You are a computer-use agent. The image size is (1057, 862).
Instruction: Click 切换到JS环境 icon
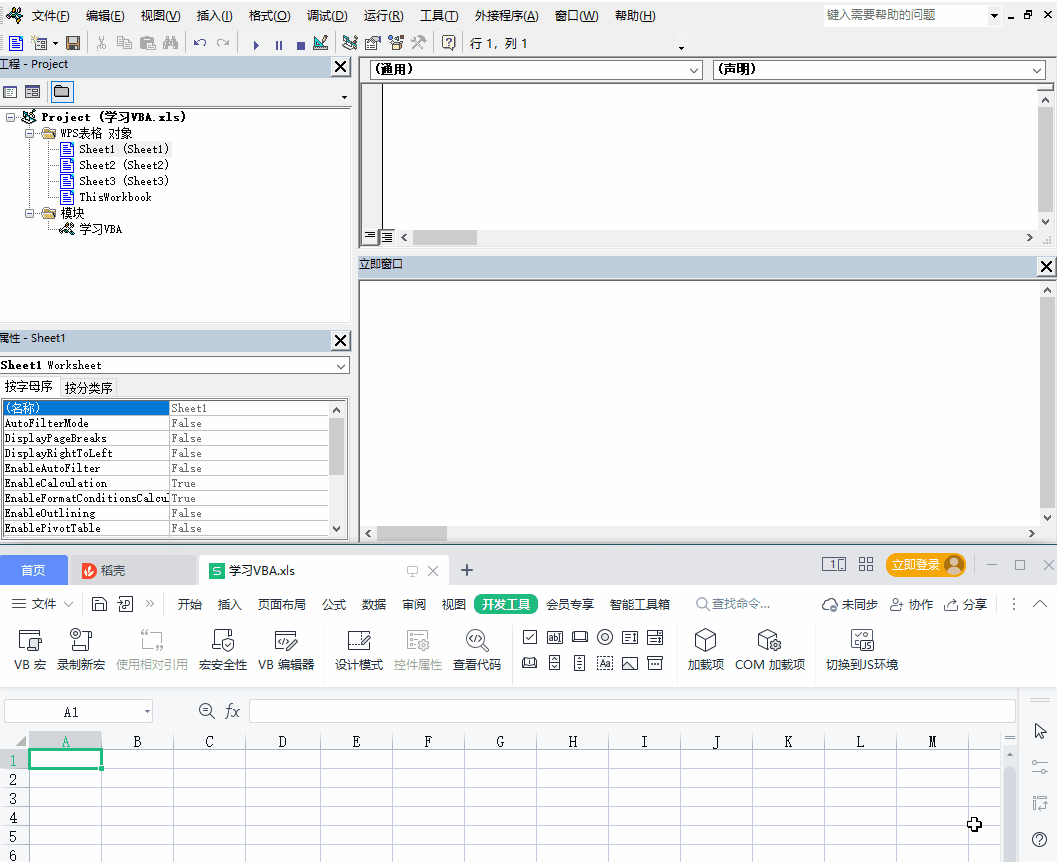pyautogui.click(x=862, y=650)
